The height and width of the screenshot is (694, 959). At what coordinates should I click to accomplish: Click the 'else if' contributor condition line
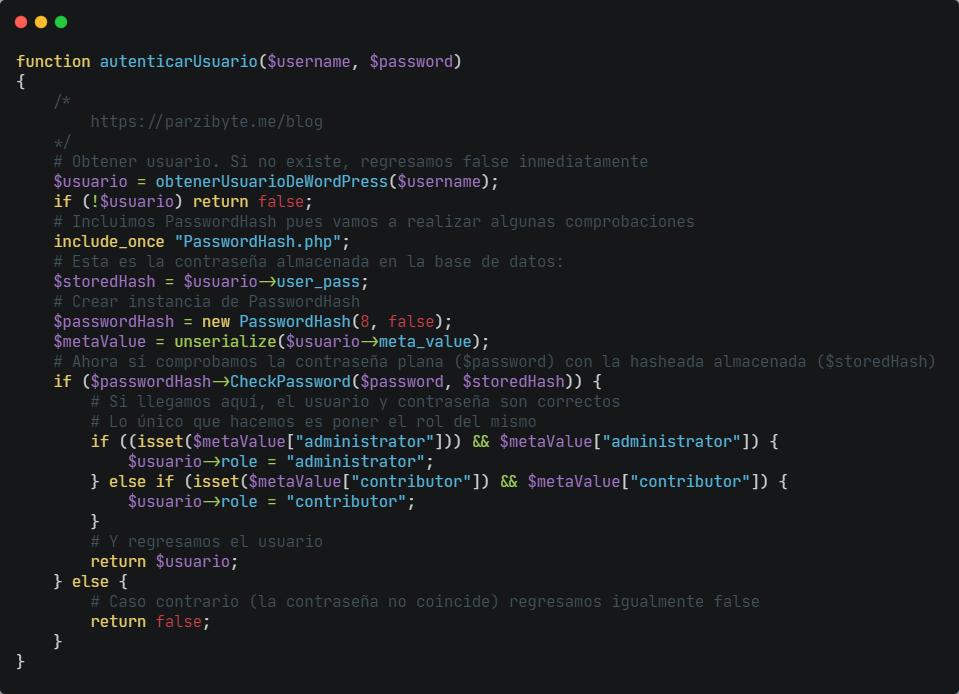[439, 482]
